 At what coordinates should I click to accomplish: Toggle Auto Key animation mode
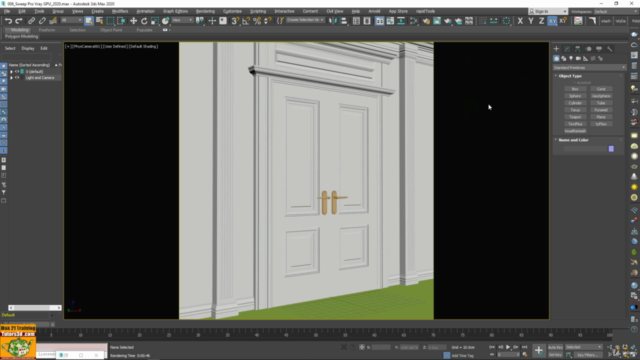click(x=555, y=347)
